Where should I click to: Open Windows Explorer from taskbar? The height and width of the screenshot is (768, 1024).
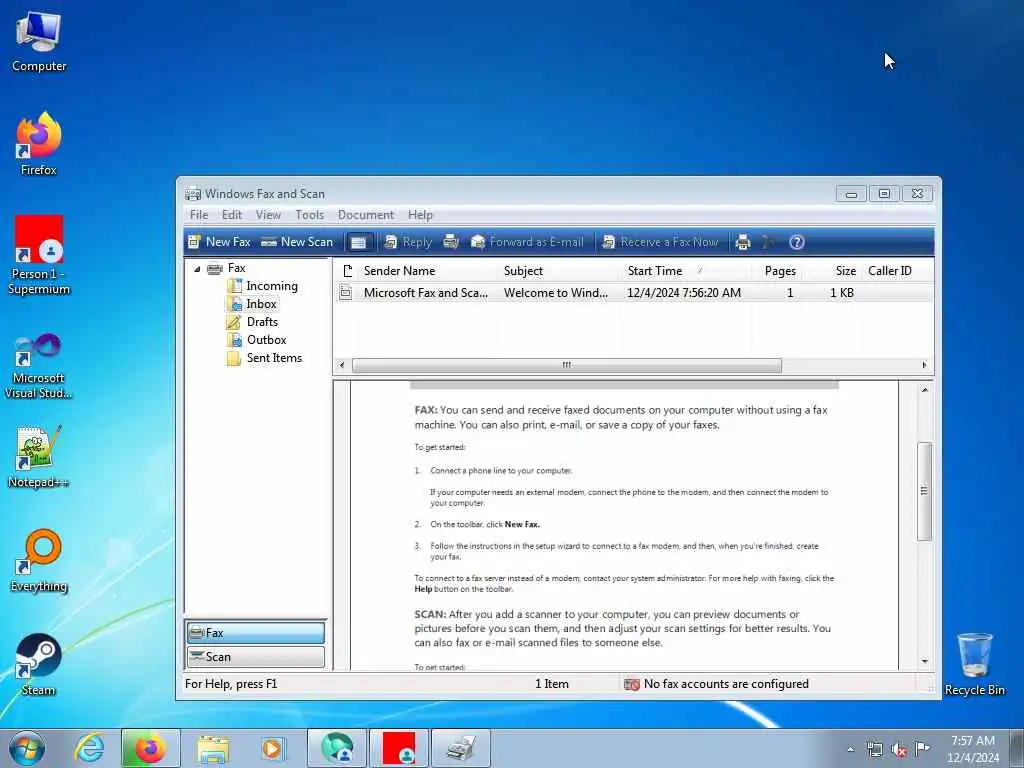(x=213, y=748)
